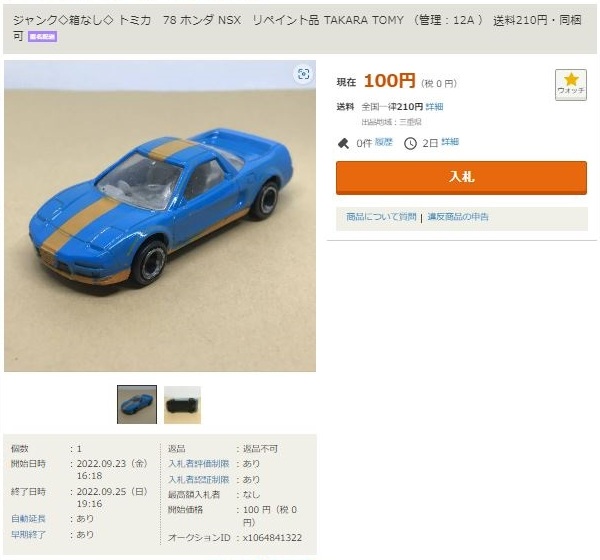The width and height of the screenshot is (600, 560).
Task: Click the bid gavel icon
Action: (343, 143)
